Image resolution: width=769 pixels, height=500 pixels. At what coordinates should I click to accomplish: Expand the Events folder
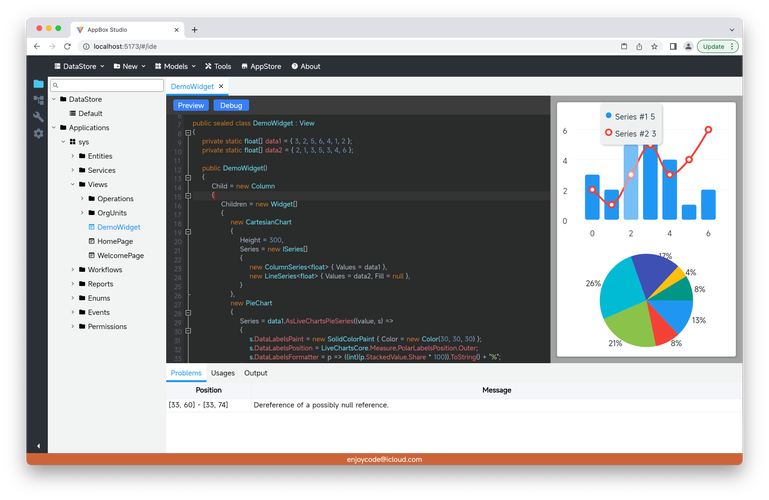tap(73, 312)
